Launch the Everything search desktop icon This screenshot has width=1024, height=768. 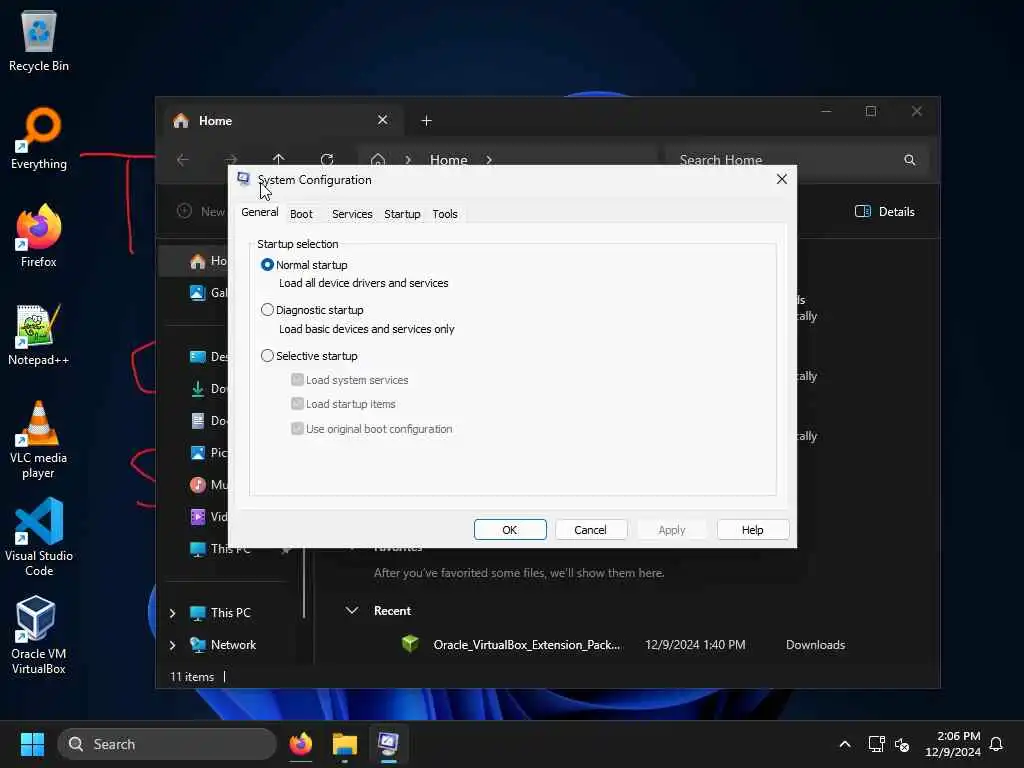point(39,138)
